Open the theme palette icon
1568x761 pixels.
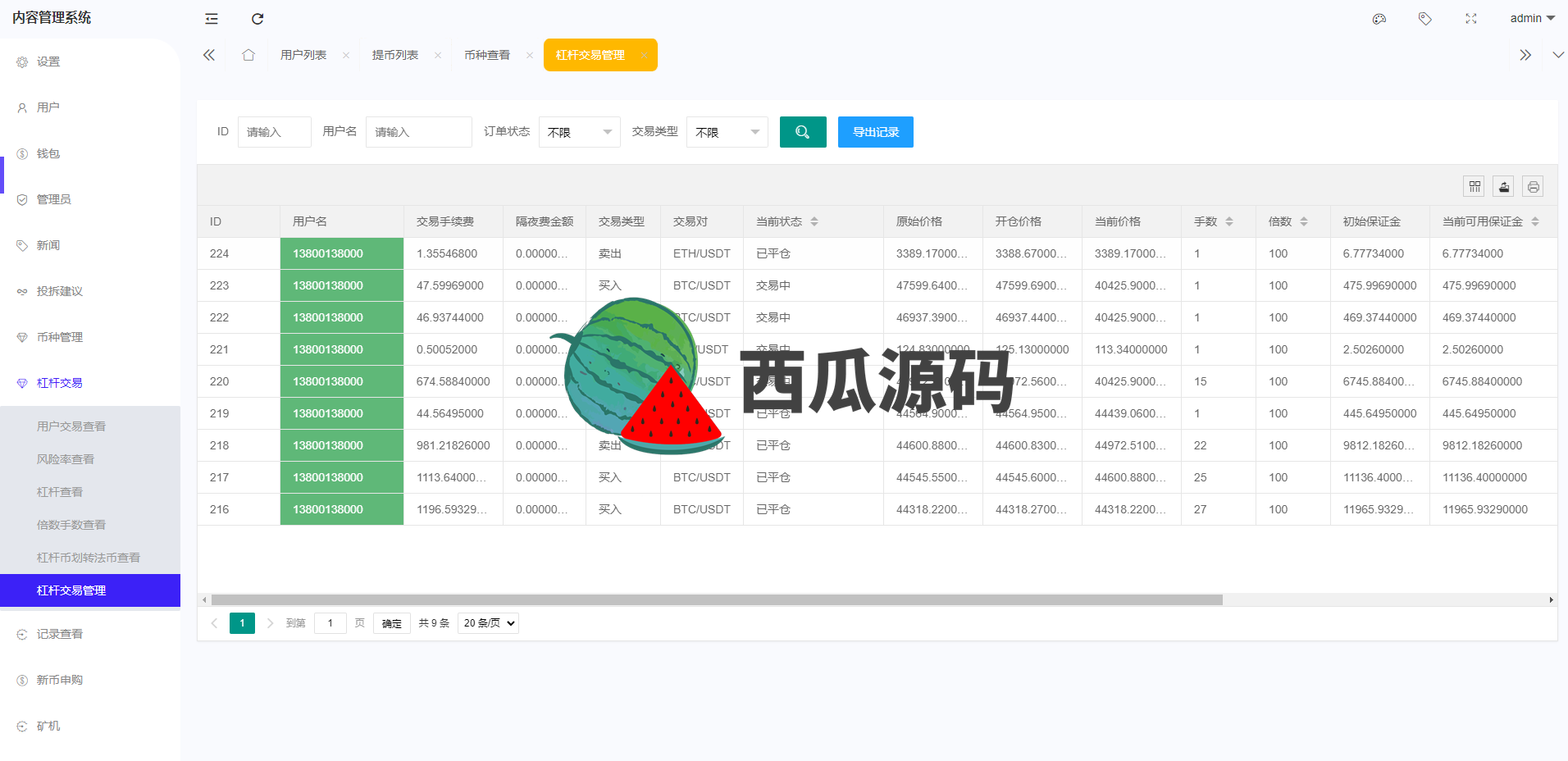click(1379, 19)
